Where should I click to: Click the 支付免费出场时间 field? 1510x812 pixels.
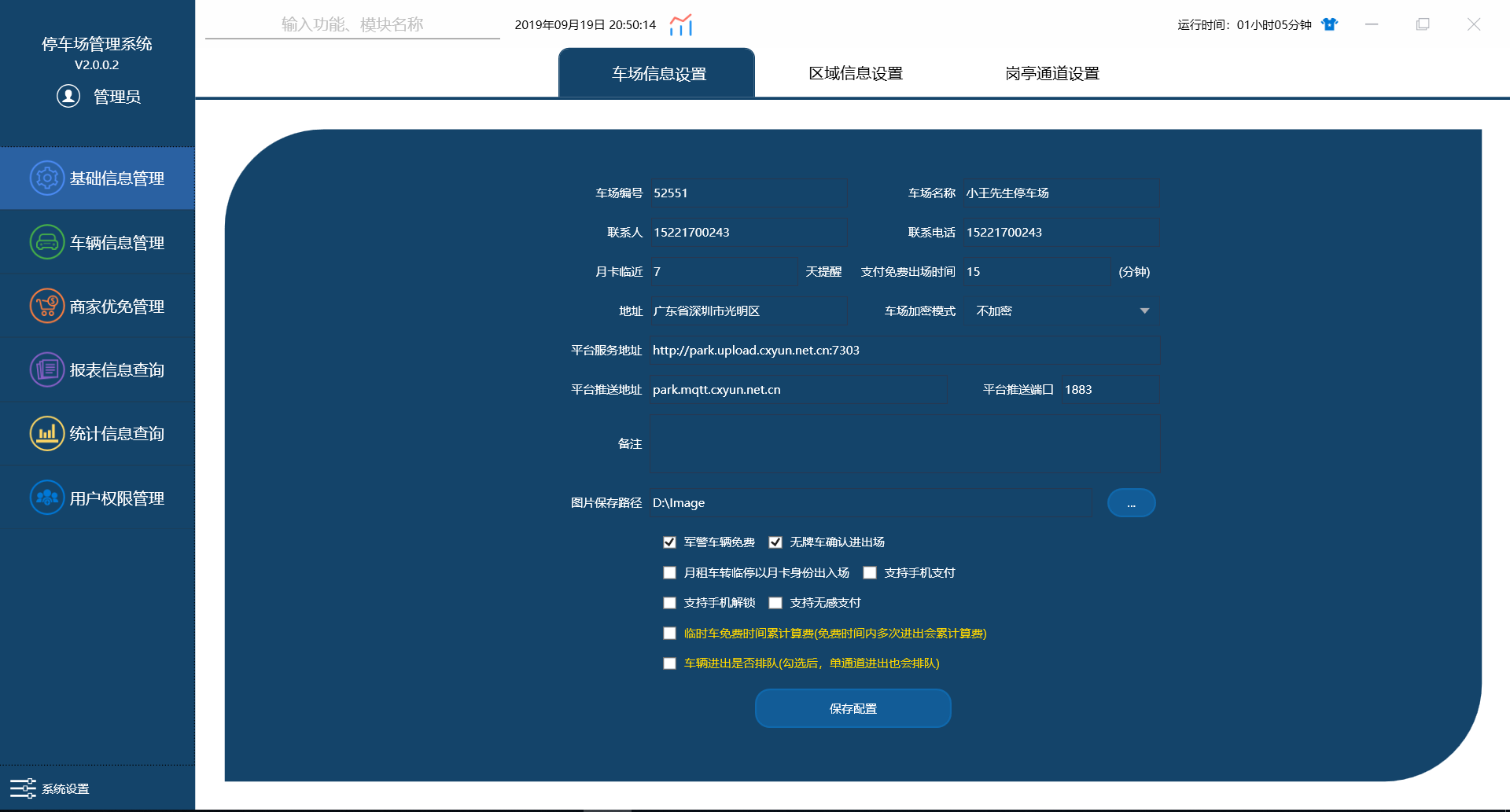(1036, 272)
